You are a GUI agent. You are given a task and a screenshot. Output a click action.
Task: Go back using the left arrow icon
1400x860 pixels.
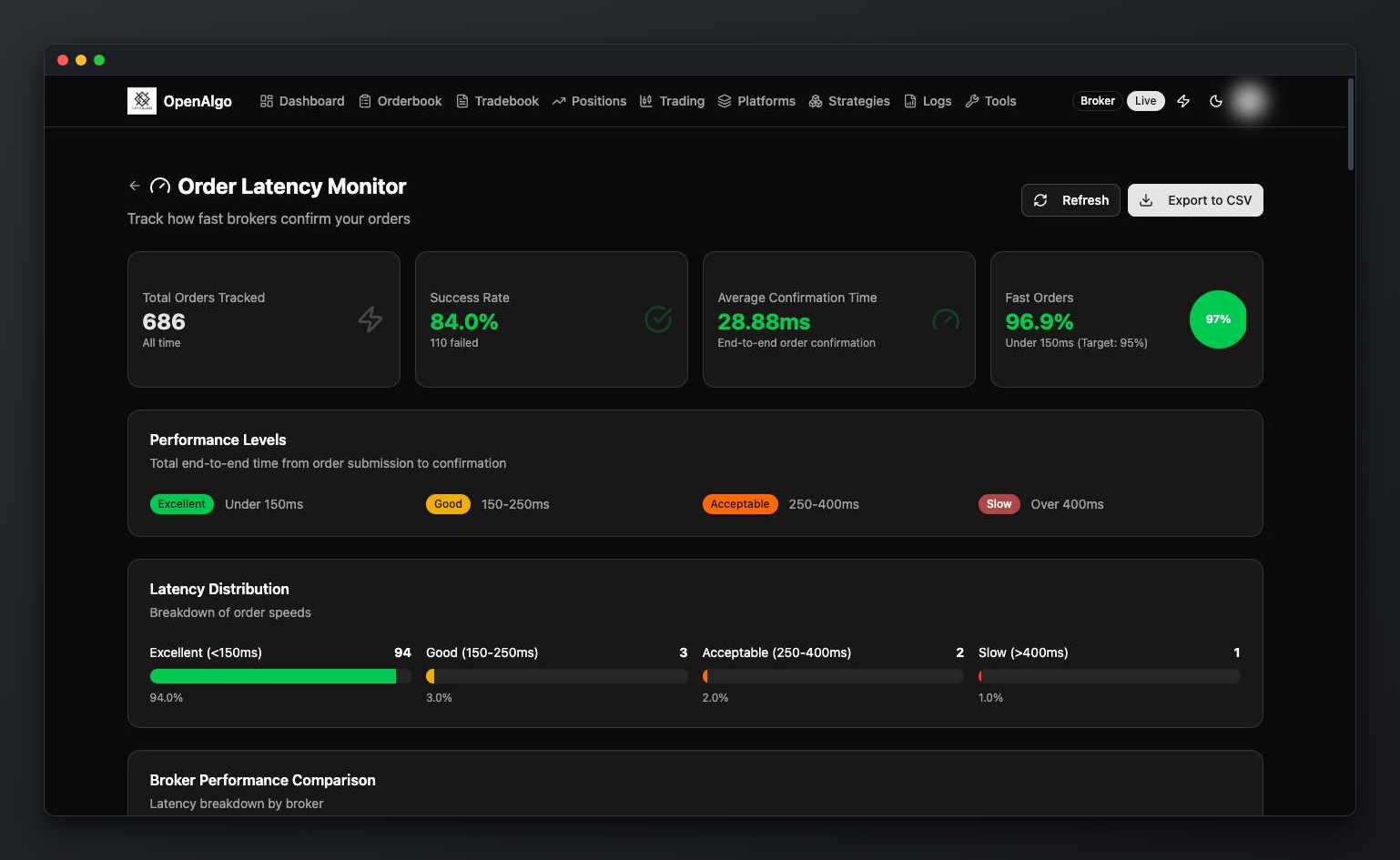[x=135, y=186]
